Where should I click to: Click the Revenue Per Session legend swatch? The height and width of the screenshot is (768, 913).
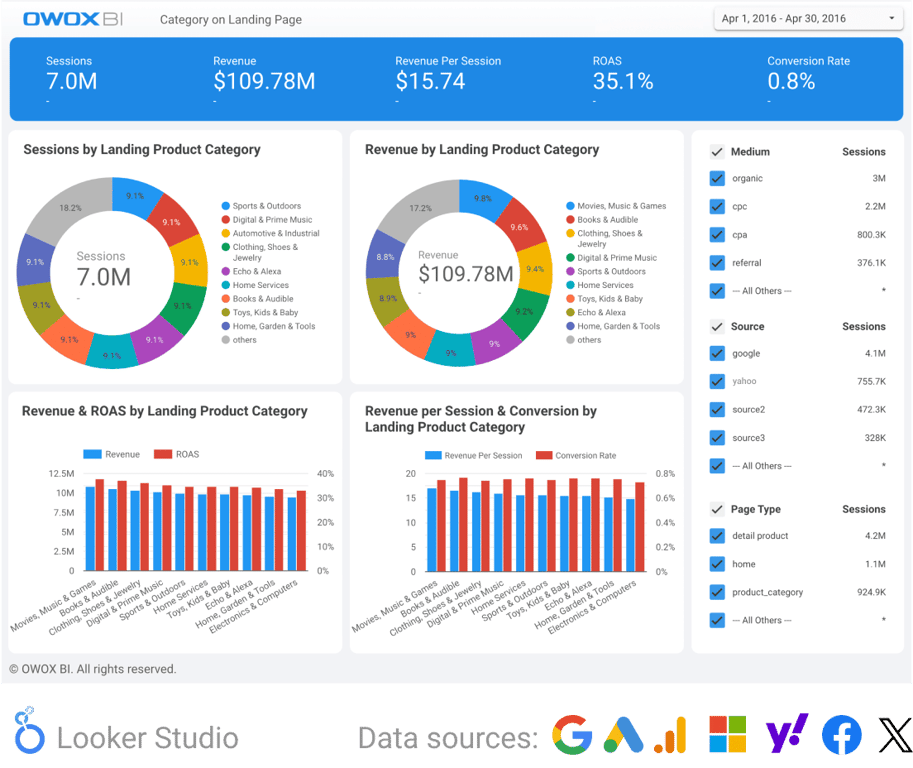pos(433,455)
